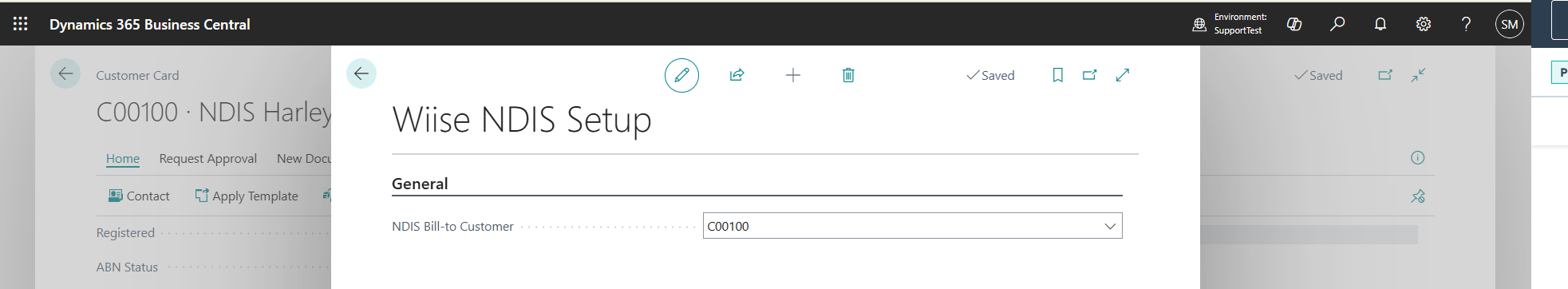
Task: Bookmark the Wiise NDIS Setup page
Action: click(1057, 75)
